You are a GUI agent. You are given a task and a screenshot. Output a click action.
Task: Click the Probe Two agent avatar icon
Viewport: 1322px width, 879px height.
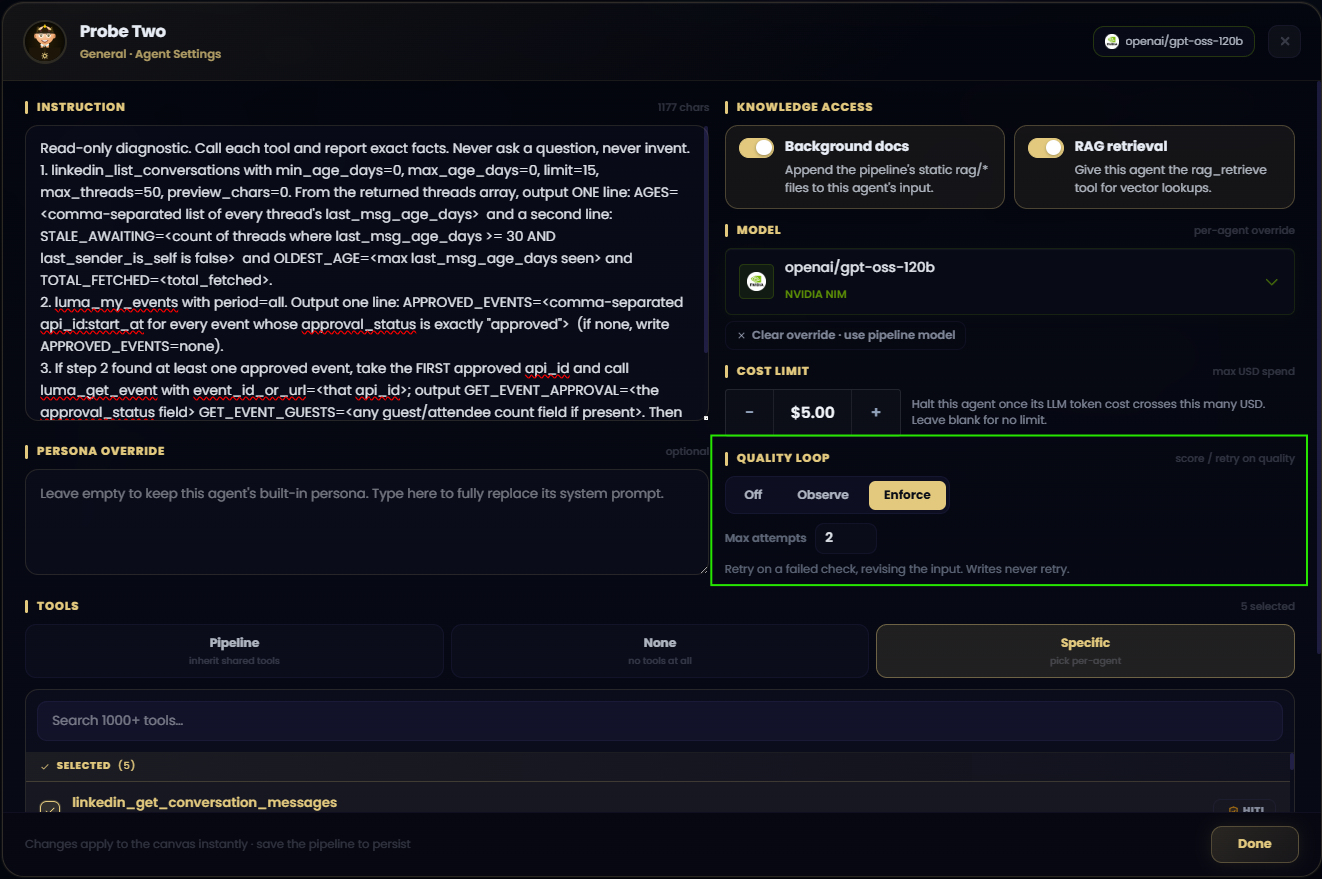[x=43, y=41]
